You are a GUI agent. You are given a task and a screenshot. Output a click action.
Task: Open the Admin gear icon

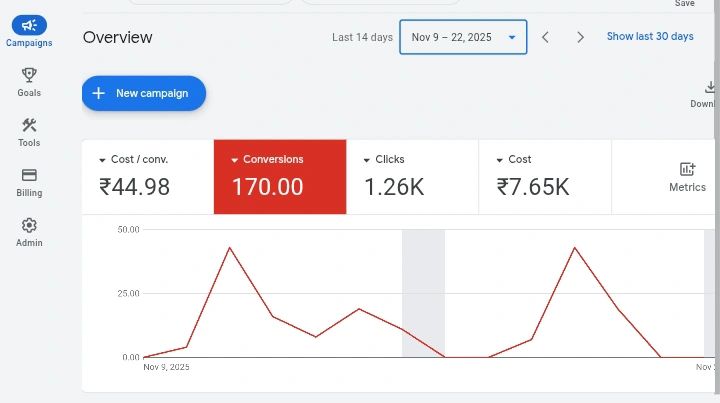(29, 225)
